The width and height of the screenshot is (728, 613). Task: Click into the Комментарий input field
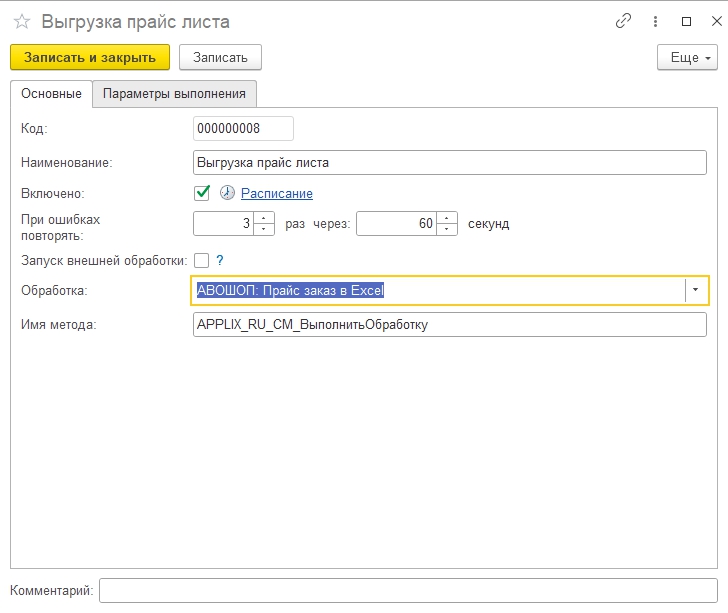[x=408, y=591]
